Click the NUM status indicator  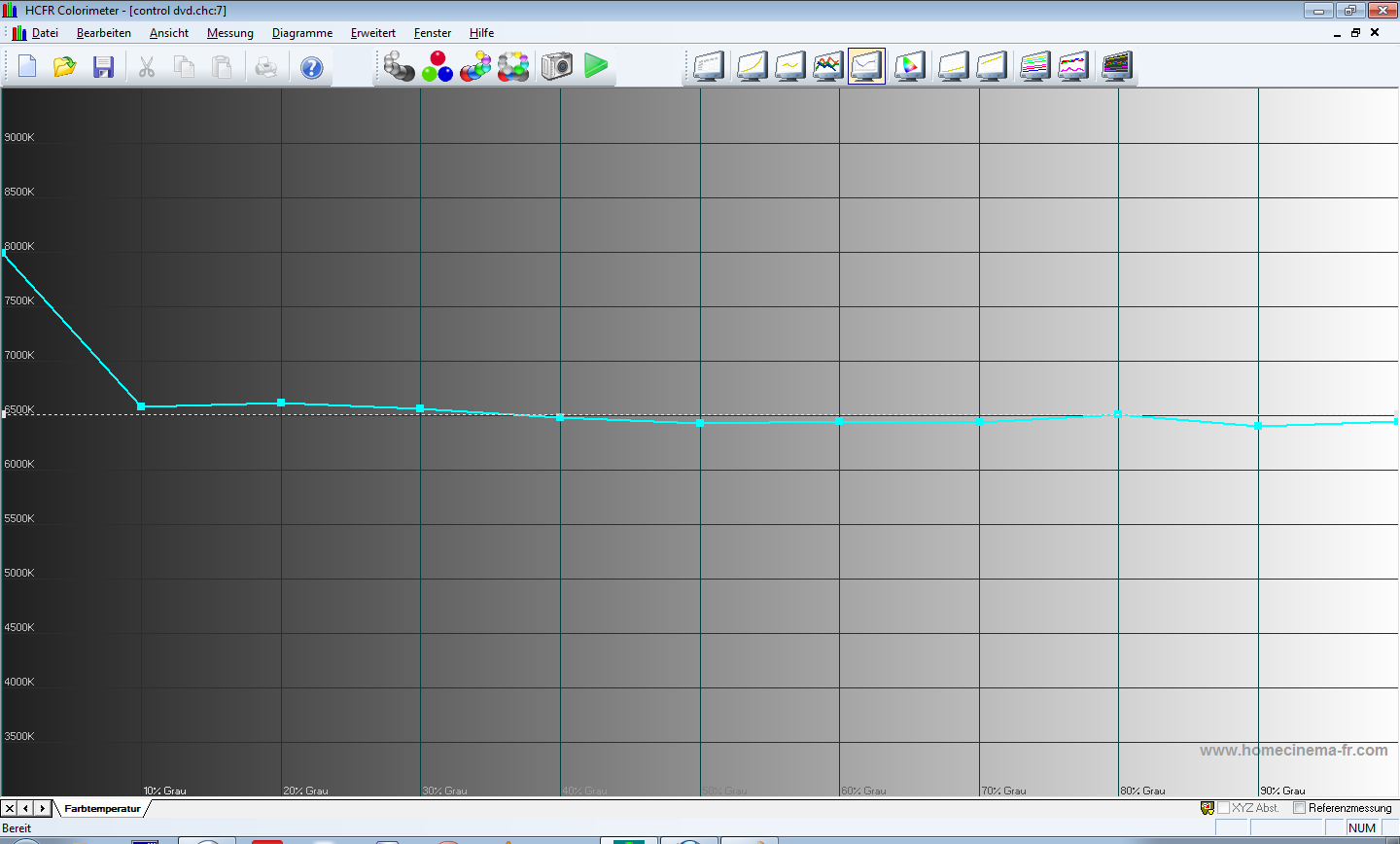[1362, 828]
